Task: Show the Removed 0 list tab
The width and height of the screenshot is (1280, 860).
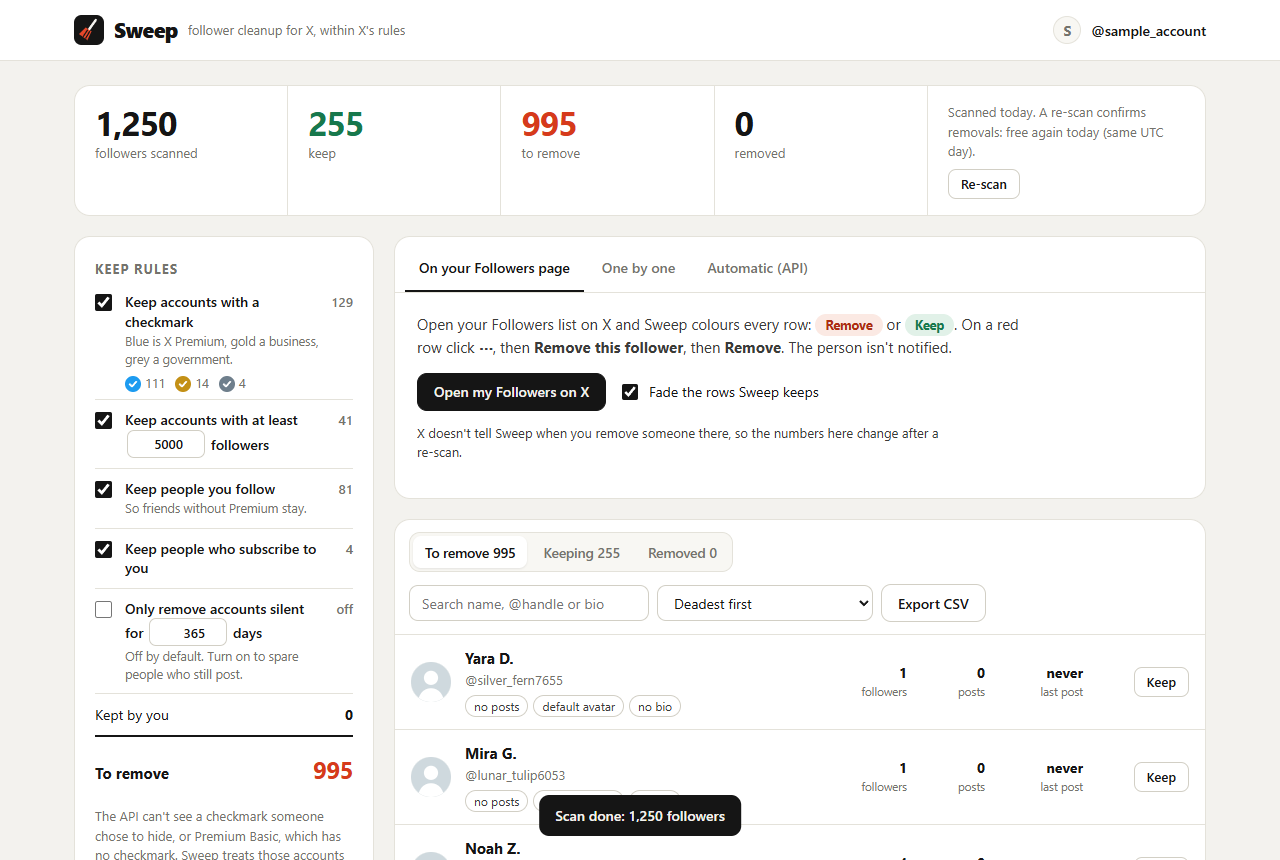Action: [682, 553]
